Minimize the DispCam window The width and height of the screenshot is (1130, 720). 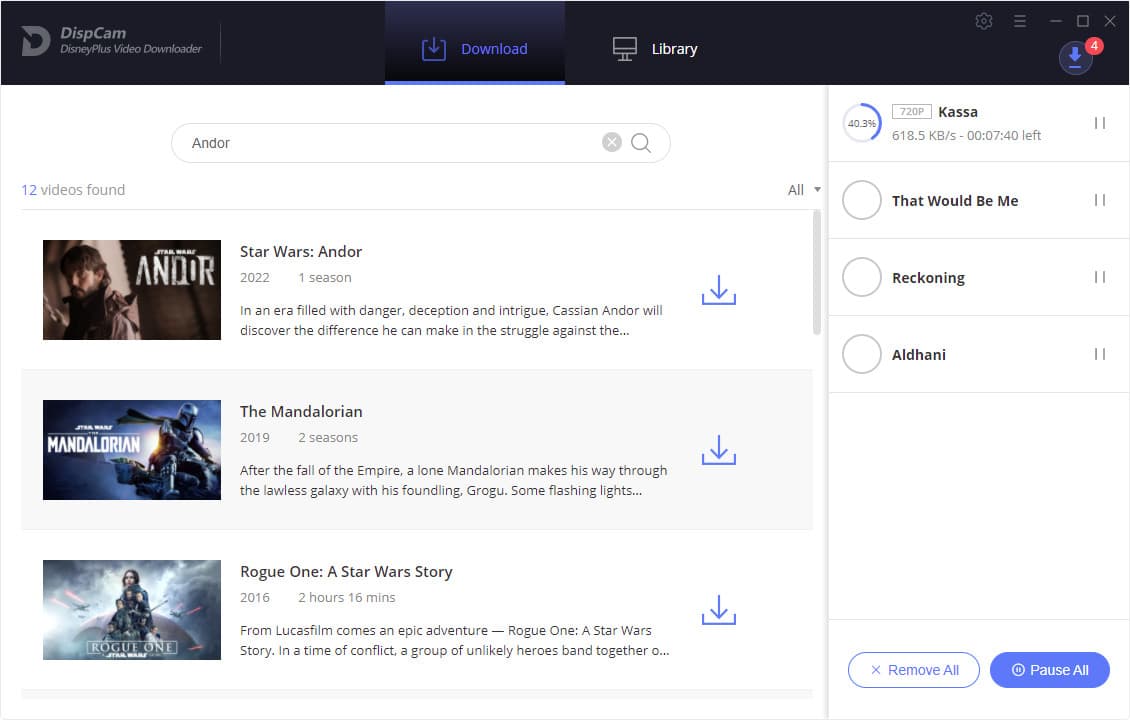(x=1056, y=21)
